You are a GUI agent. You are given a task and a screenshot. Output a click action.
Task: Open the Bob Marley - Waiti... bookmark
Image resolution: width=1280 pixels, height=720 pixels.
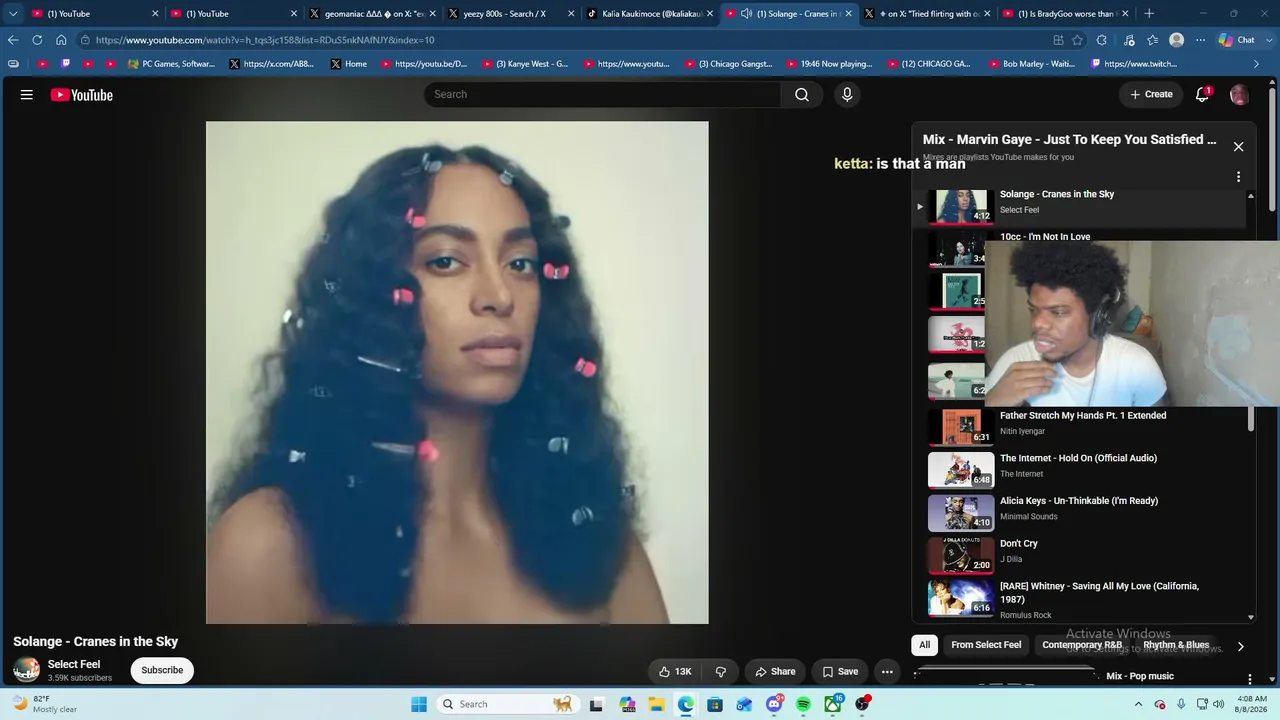click(x=1031, y=64)
